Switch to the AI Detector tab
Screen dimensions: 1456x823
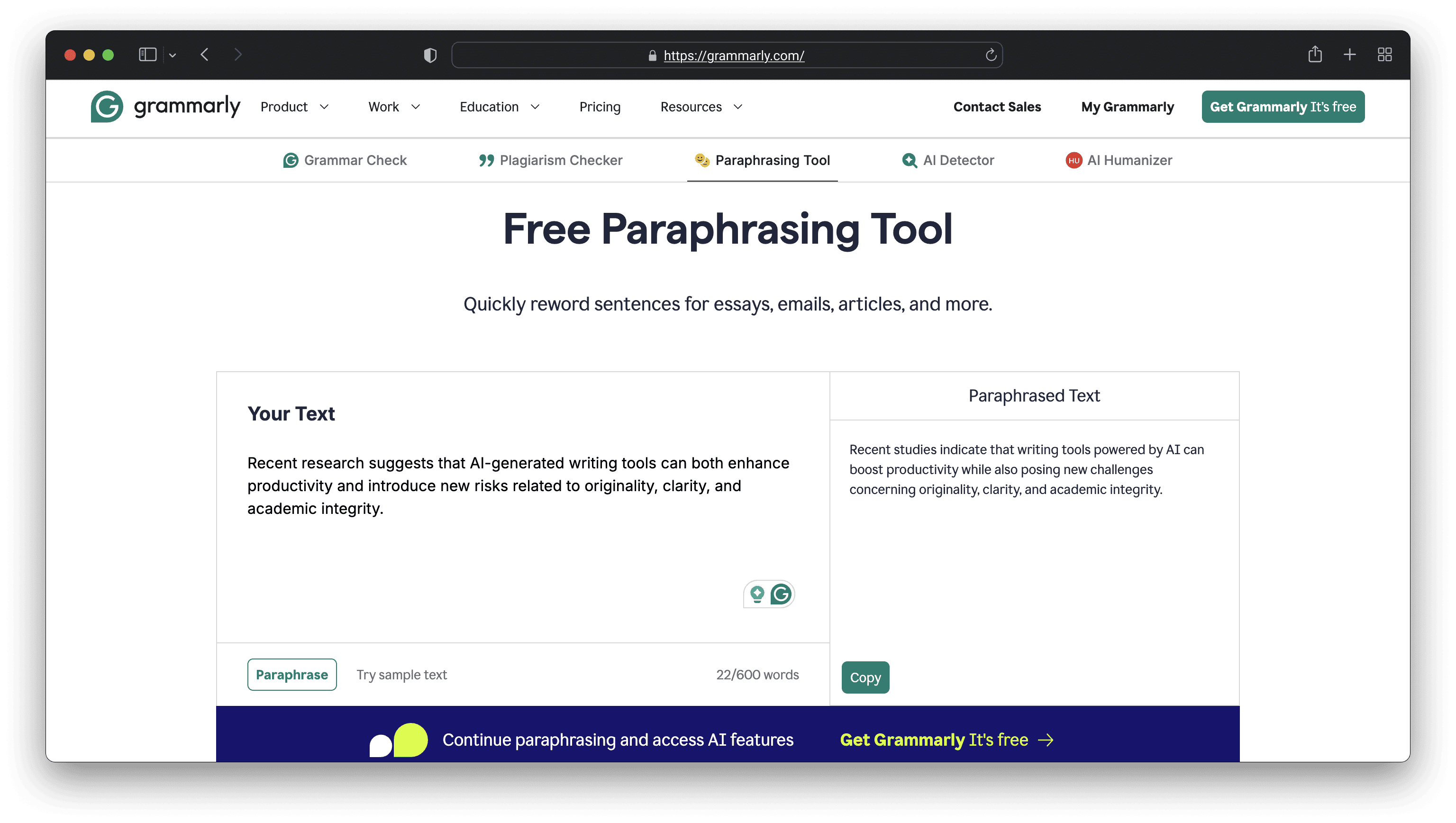(948, 160)
